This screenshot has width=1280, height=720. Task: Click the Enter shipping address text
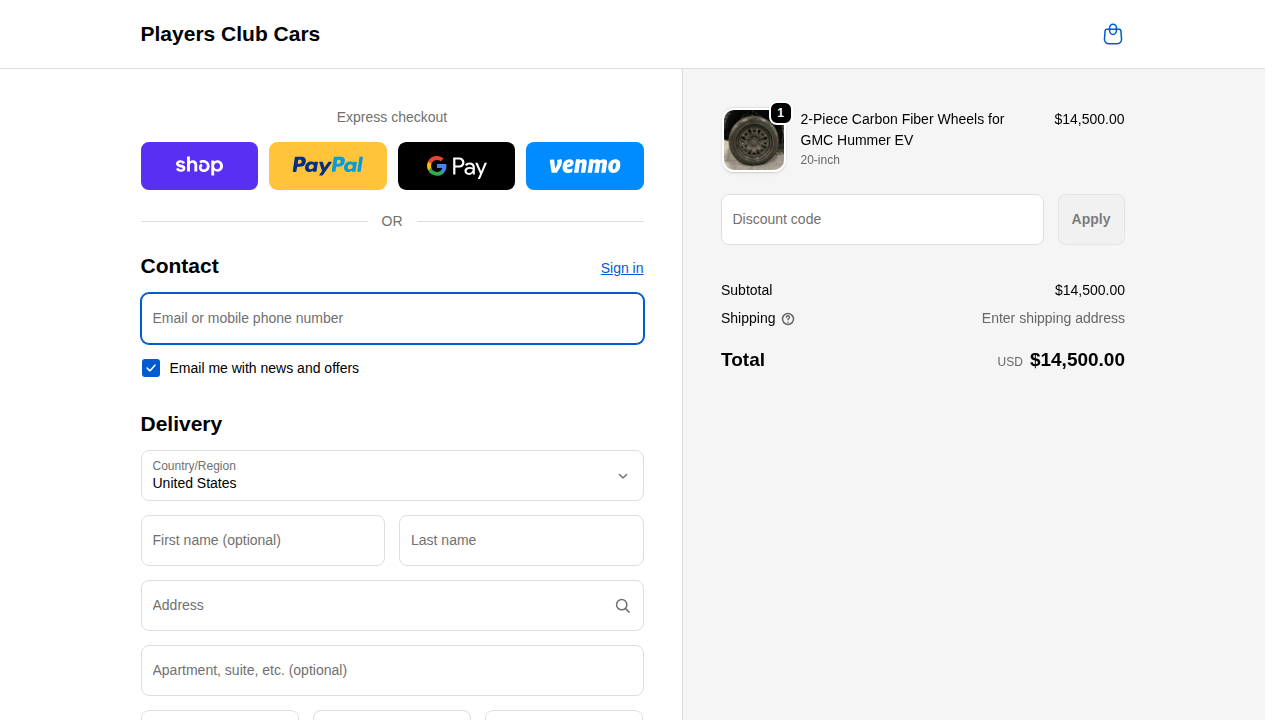(x=1053, y=318)
